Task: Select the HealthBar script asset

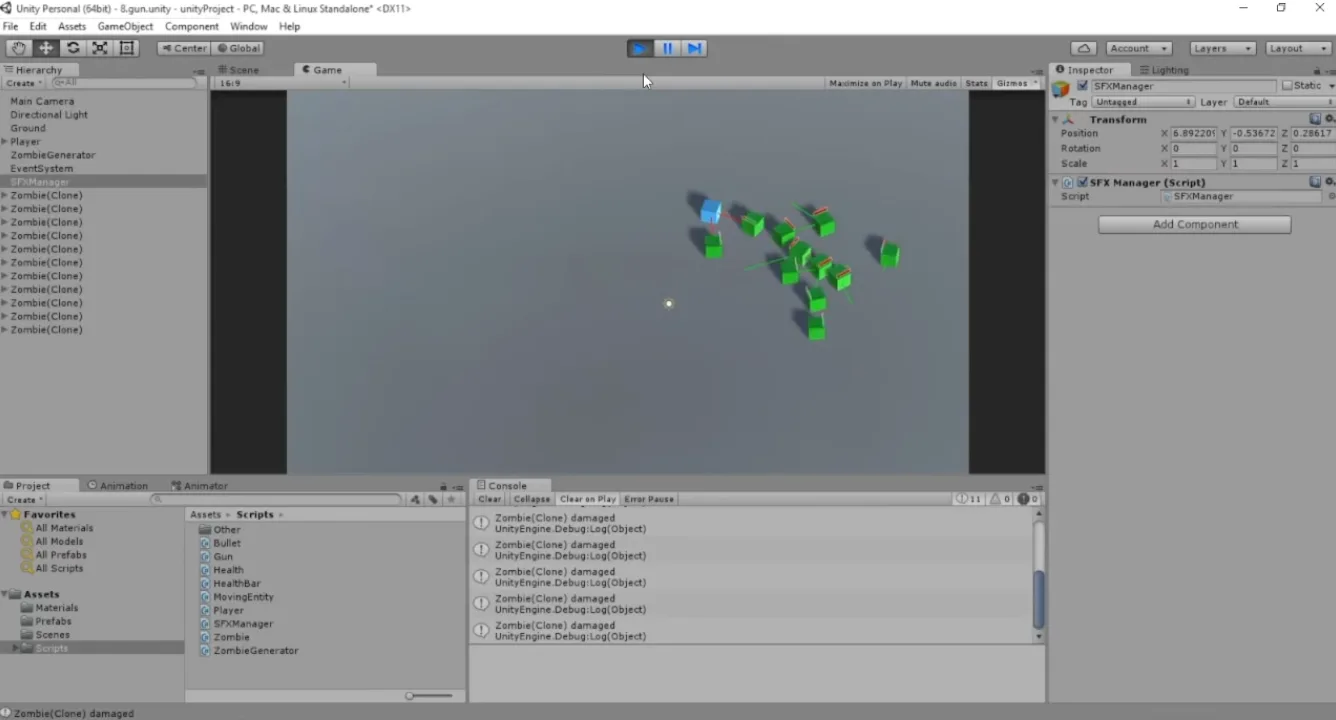Action: pos(230,584)
